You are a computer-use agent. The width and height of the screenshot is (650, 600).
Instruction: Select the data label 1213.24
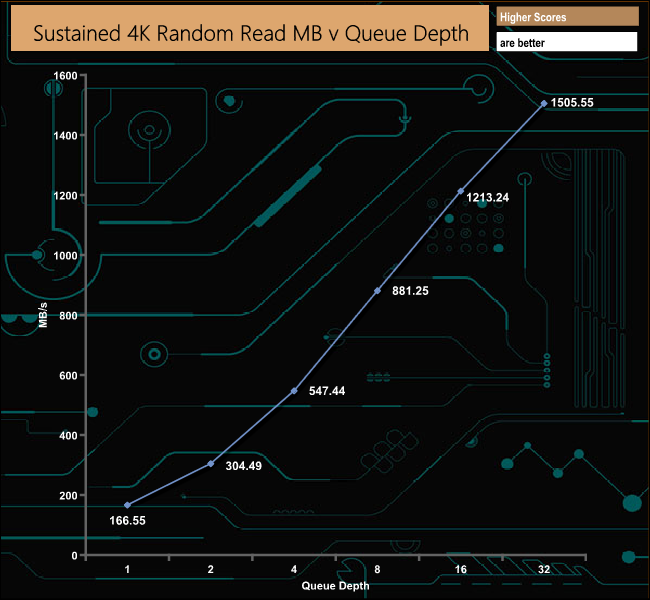pyautogui.click(x=488, y=197)
